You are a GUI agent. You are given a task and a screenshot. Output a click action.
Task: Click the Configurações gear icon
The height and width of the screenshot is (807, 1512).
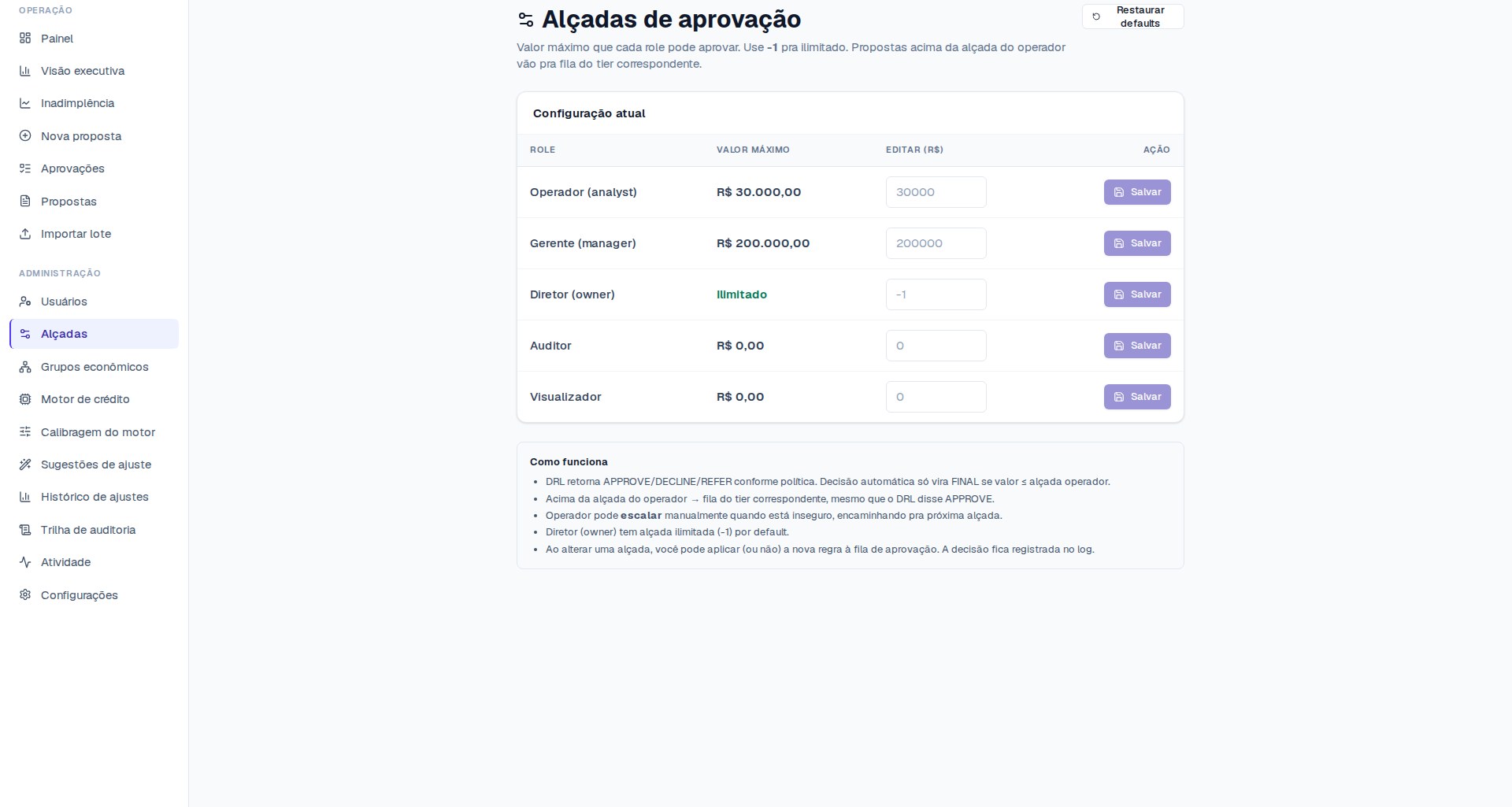click(x=25, y=594)
